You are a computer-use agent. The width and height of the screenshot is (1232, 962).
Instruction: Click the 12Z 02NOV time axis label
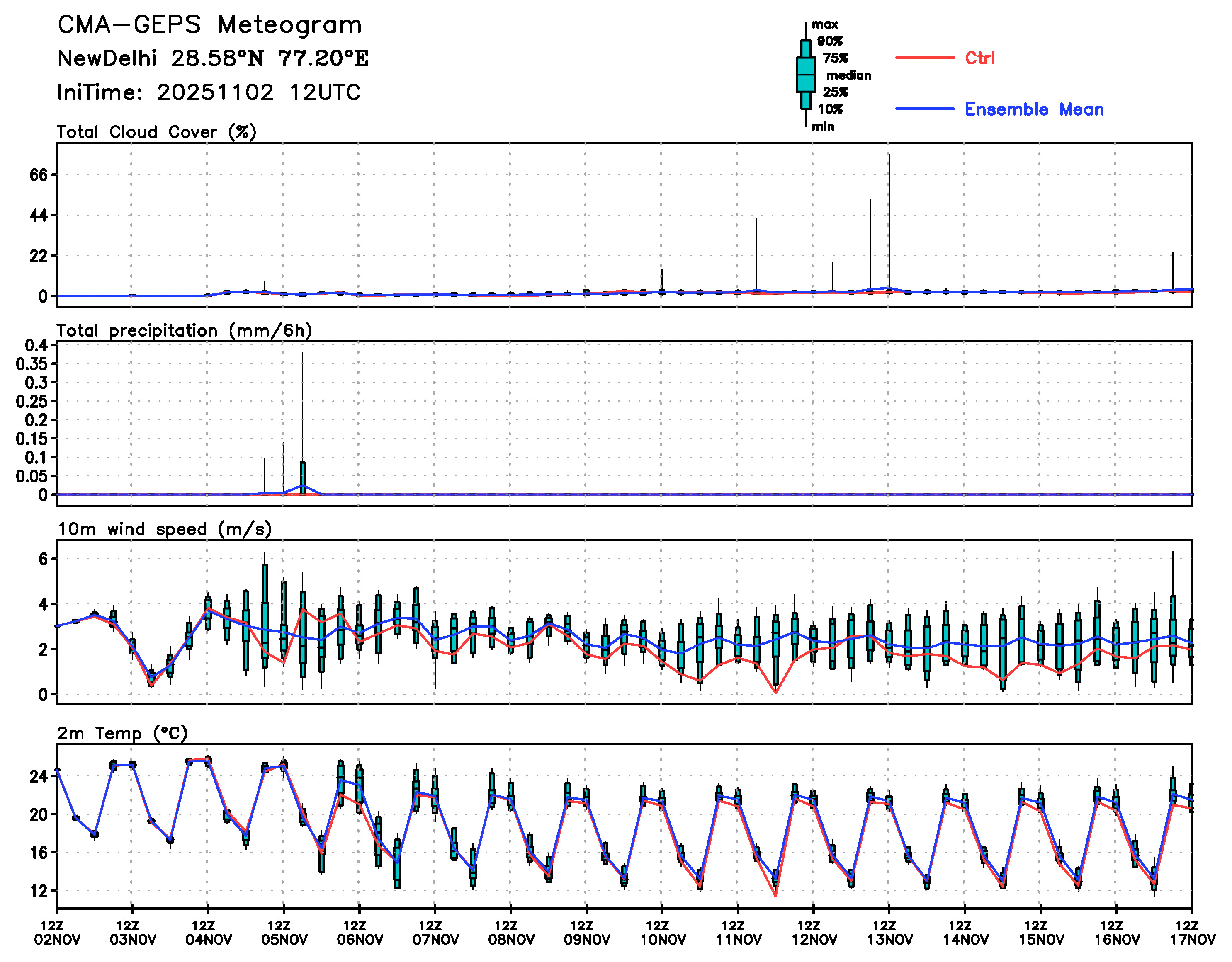point(57,933)
